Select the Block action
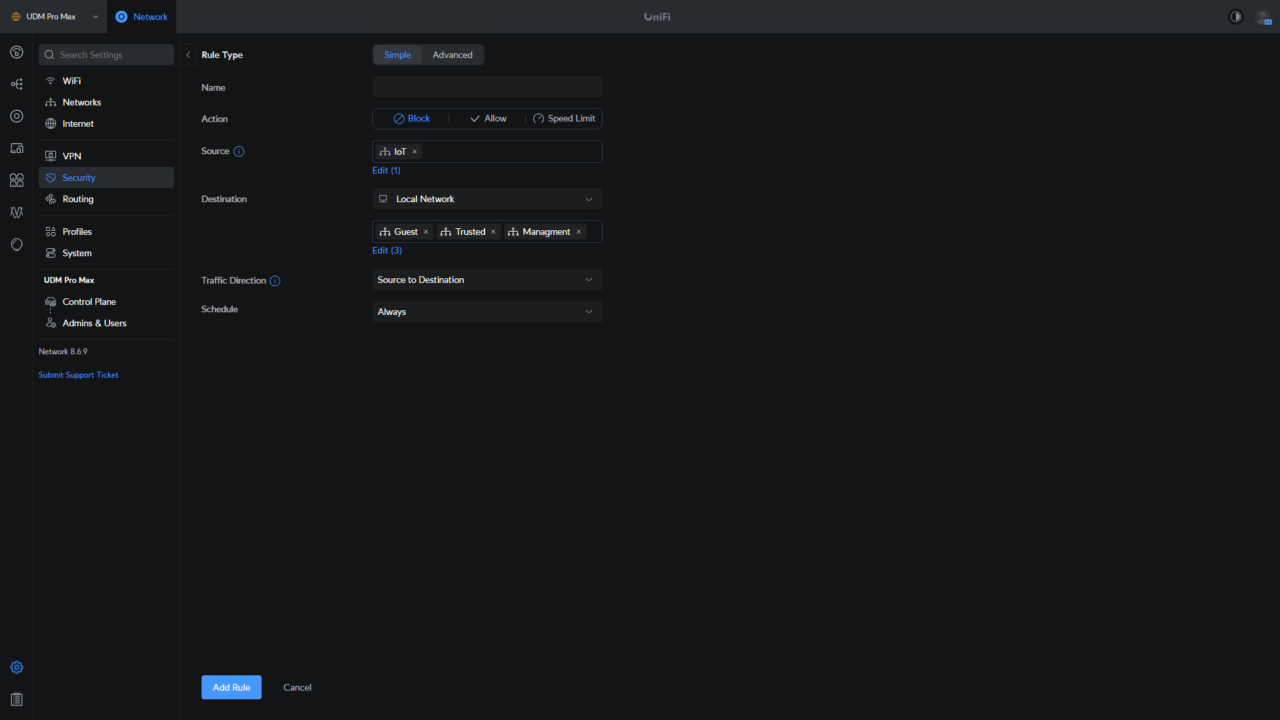The height and width of the screenshot is (720, 1280). (411, 118)
